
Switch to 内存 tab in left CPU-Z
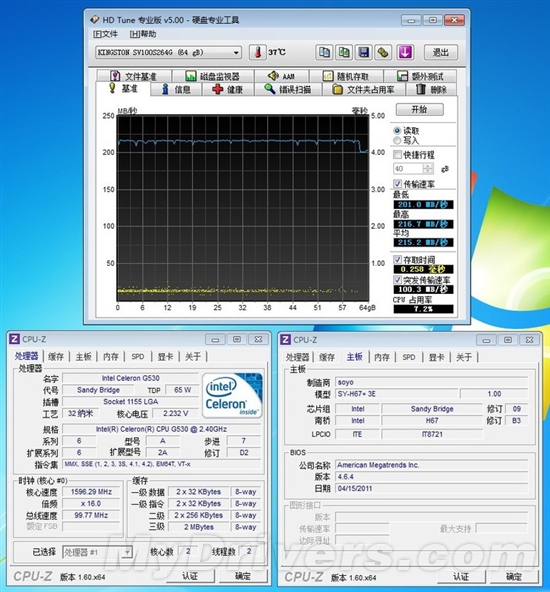coord(111,356)
